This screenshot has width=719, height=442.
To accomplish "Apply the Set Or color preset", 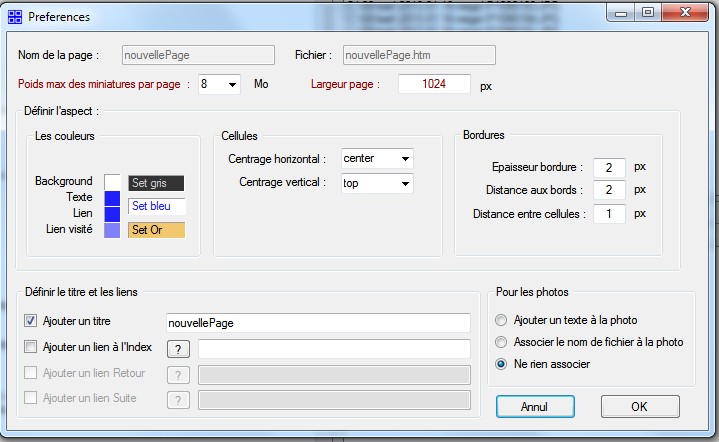I will point(156,230).
